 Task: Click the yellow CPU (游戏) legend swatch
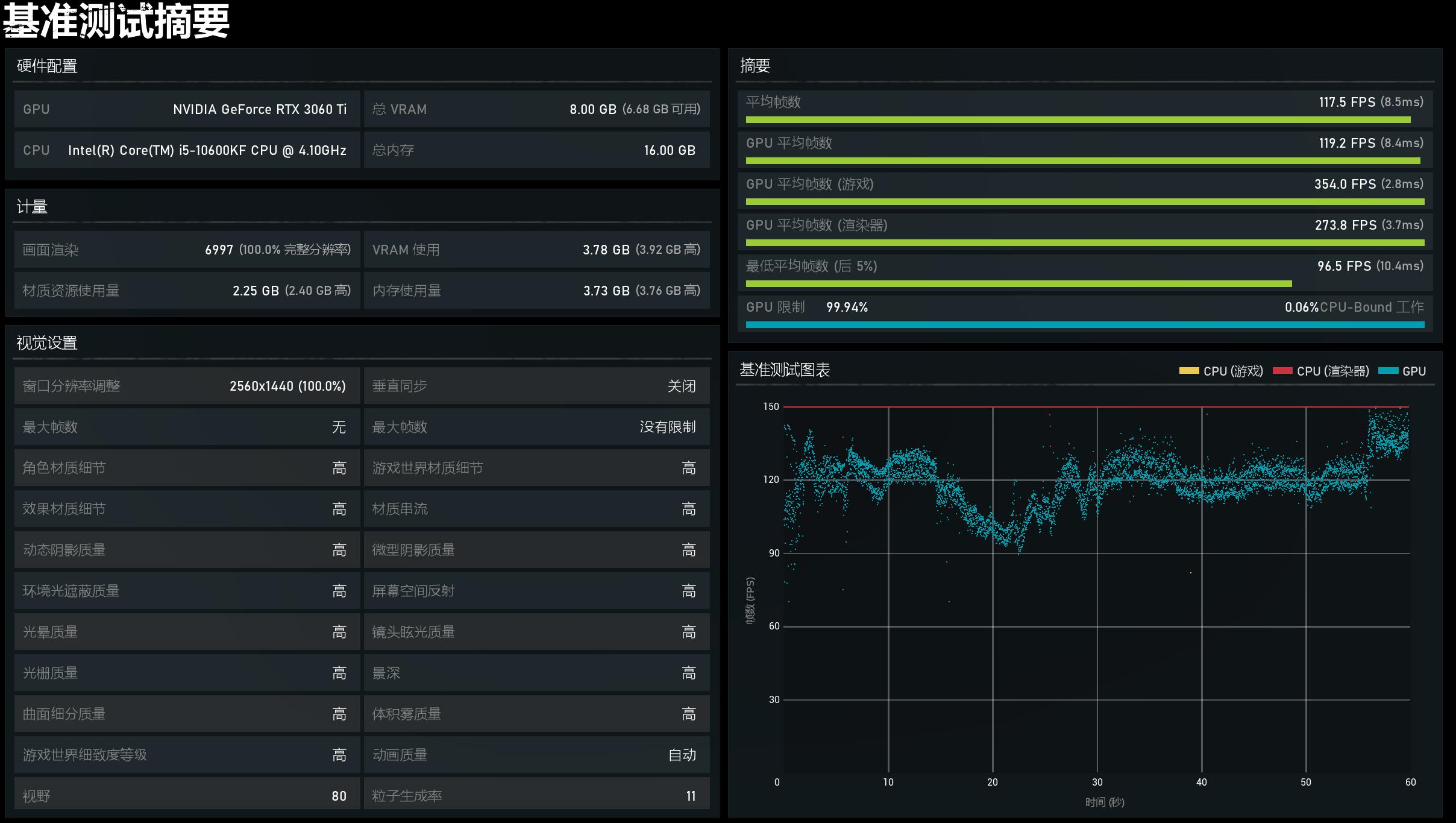1188,371
